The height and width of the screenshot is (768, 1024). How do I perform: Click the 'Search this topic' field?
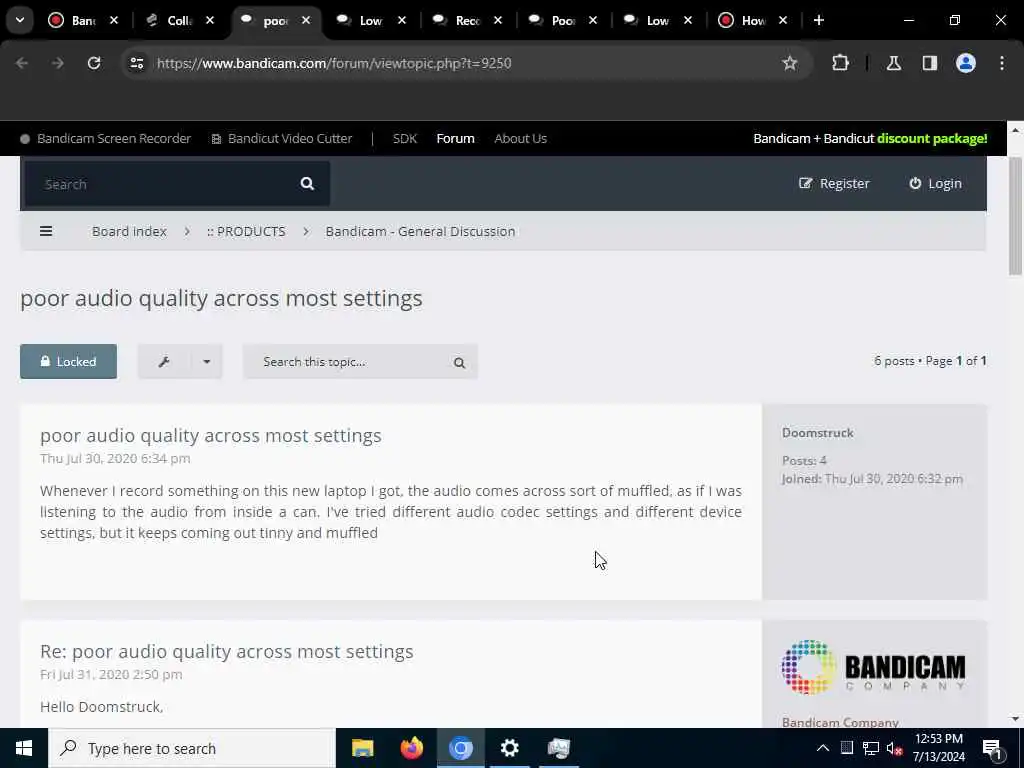343,362
